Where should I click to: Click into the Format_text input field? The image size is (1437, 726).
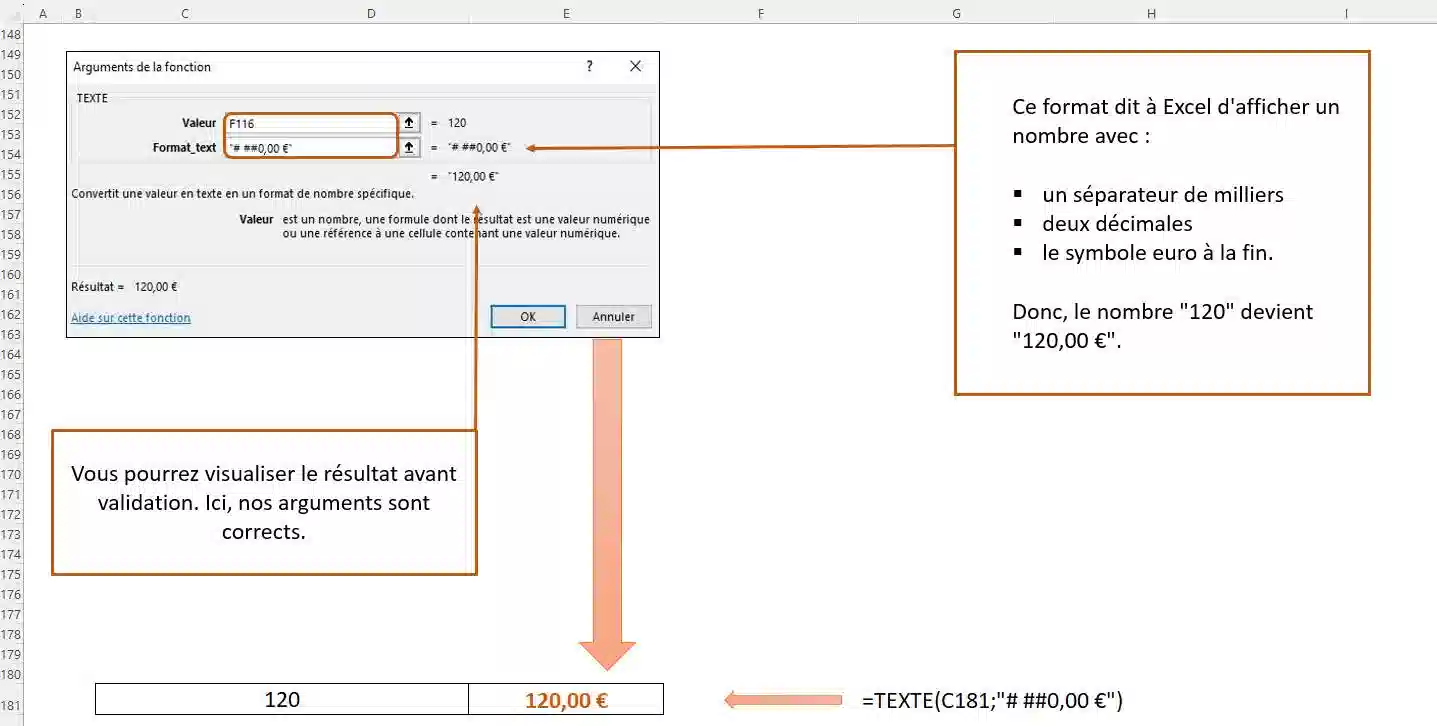pyautogui.click(x=312, y=147)
